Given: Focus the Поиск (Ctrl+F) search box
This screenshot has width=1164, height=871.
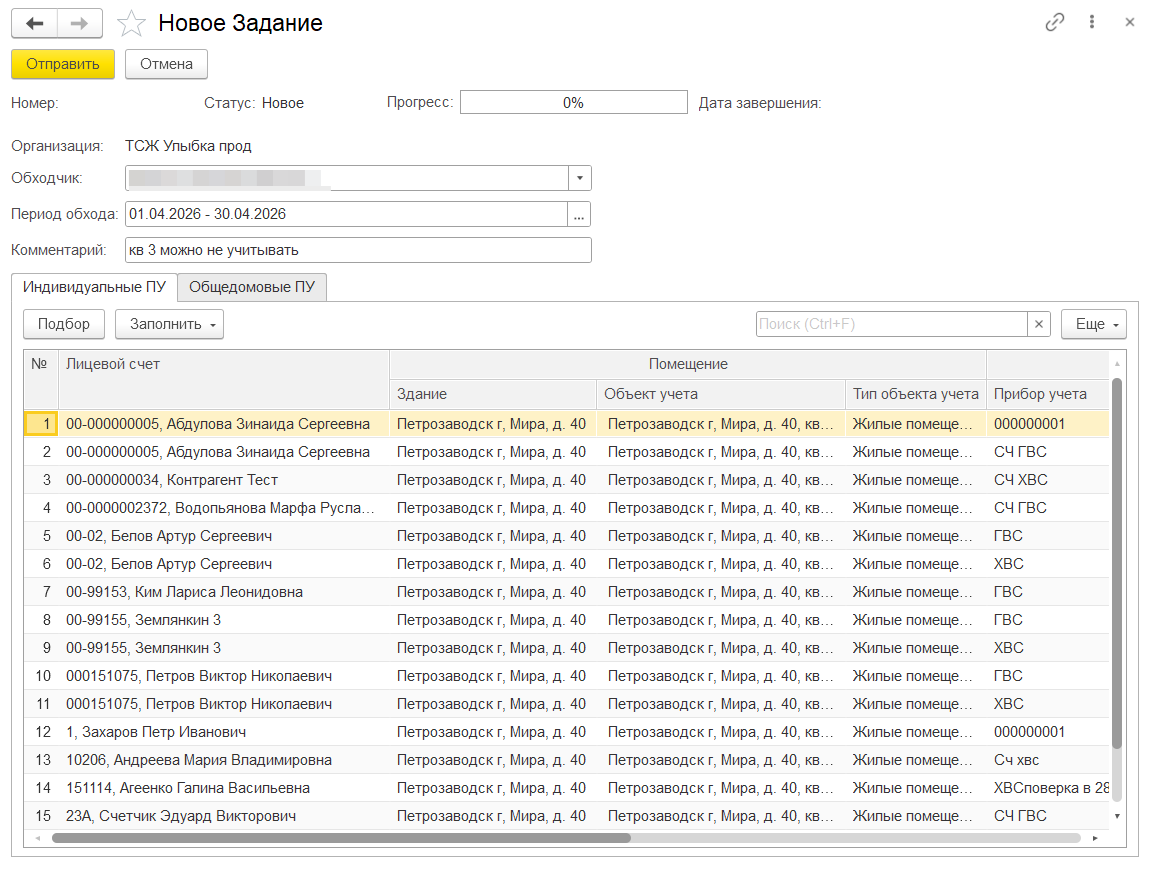Looking at the screenshot, I should (890, 324).
